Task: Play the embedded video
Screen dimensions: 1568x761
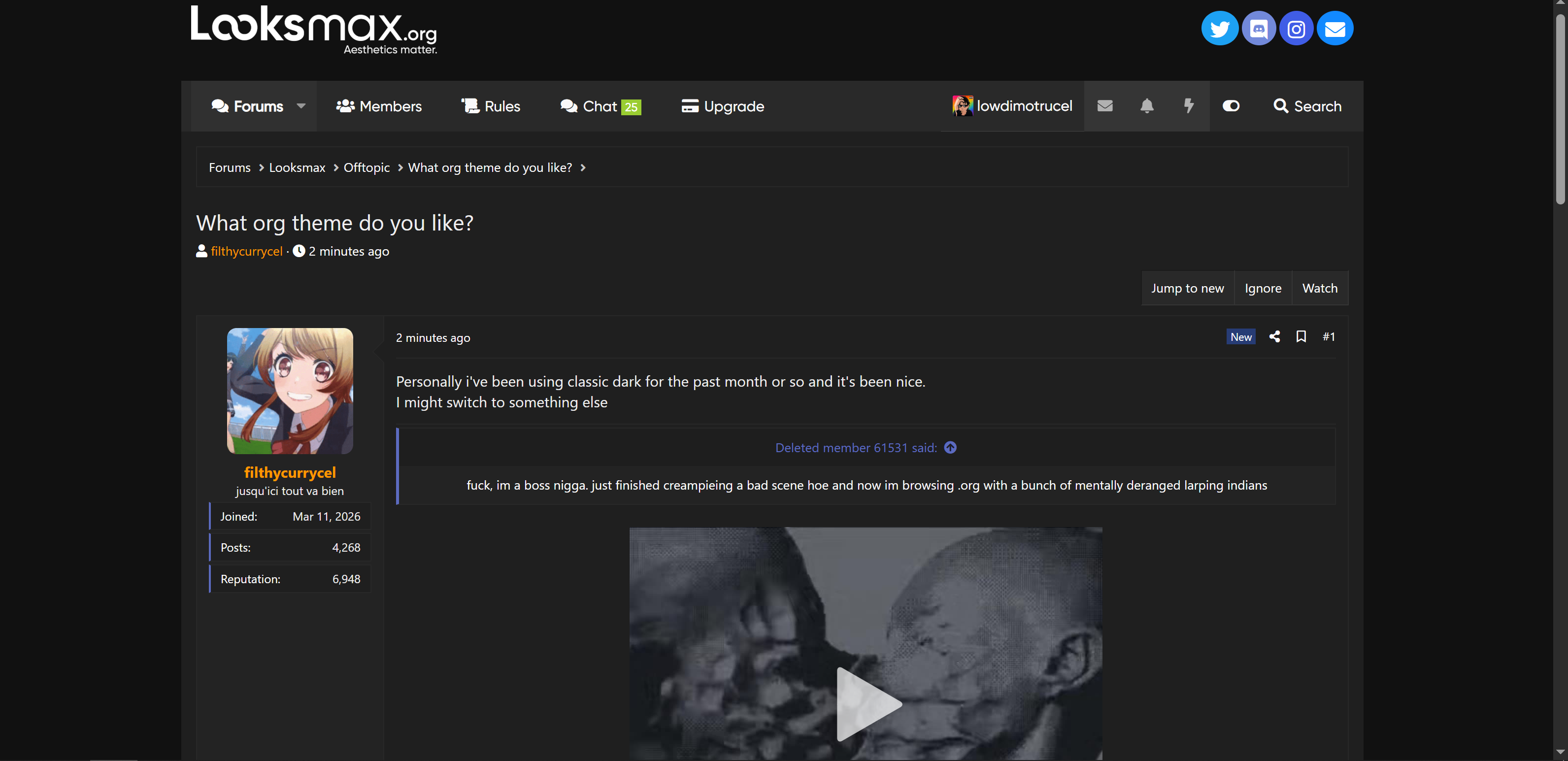Action: [868, 704]
